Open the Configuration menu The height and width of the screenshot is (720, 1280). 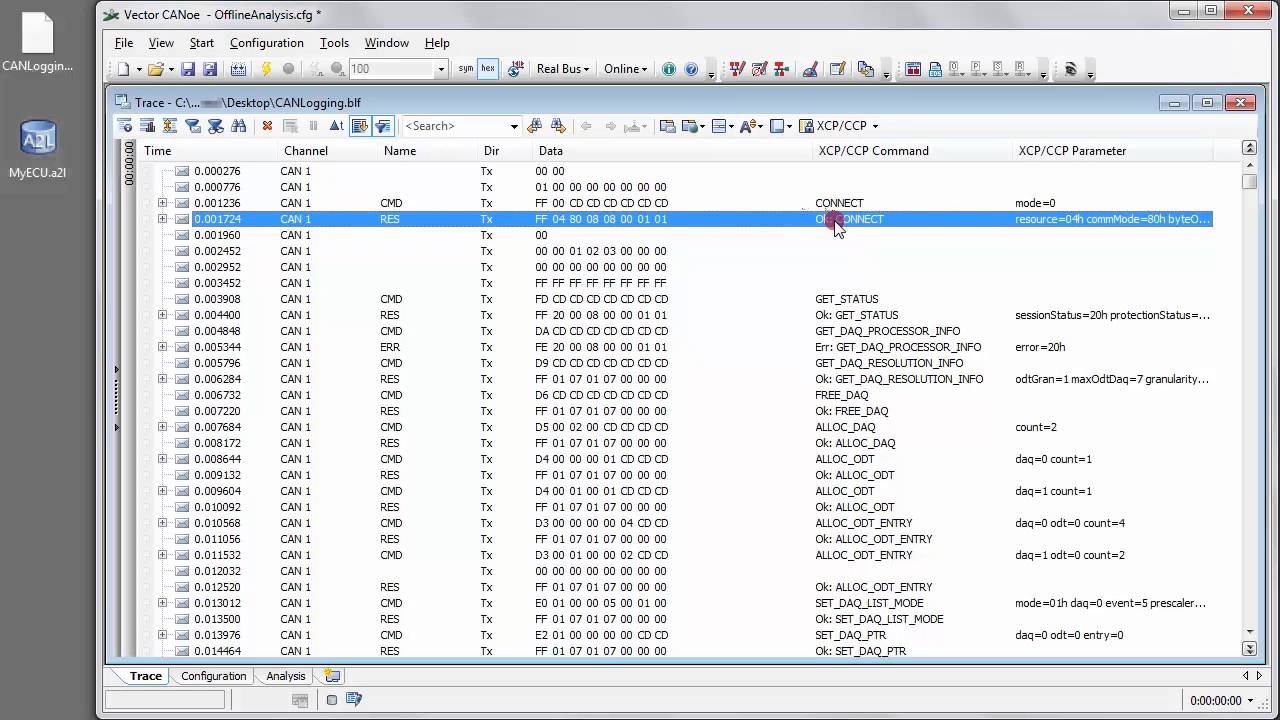pyautogui.click(x=267, y=43)
